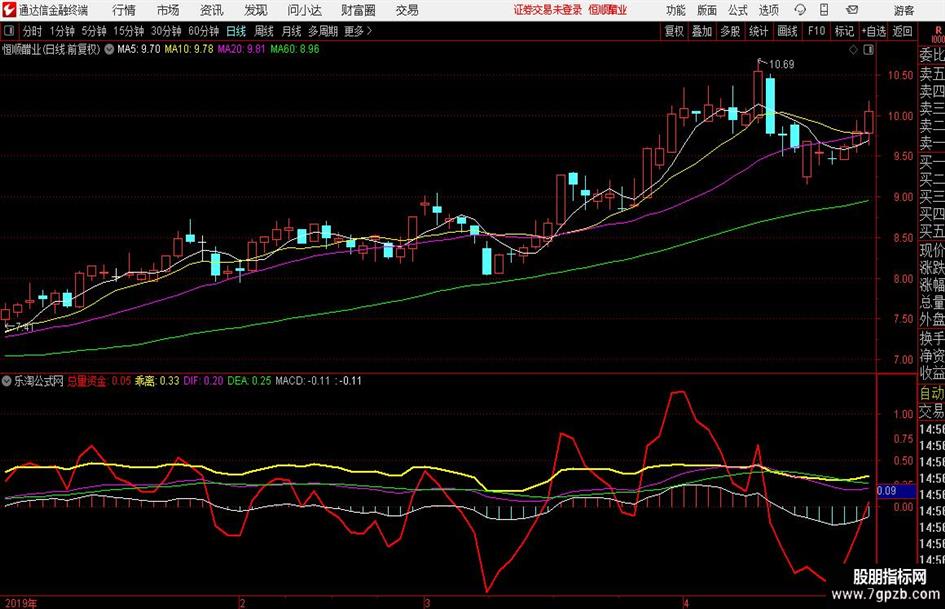Open F10 company info
The width and height of the screenshot is (945, 609).
[x=817, y=31]
